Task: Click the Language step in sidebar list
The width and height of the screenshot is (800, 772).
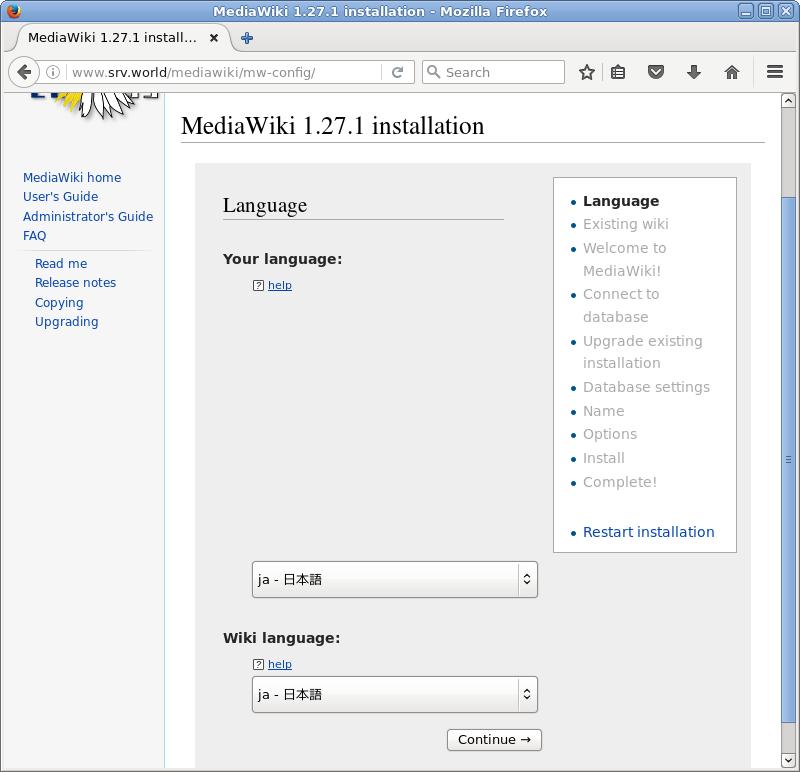Action: click(x=621, y=201)
